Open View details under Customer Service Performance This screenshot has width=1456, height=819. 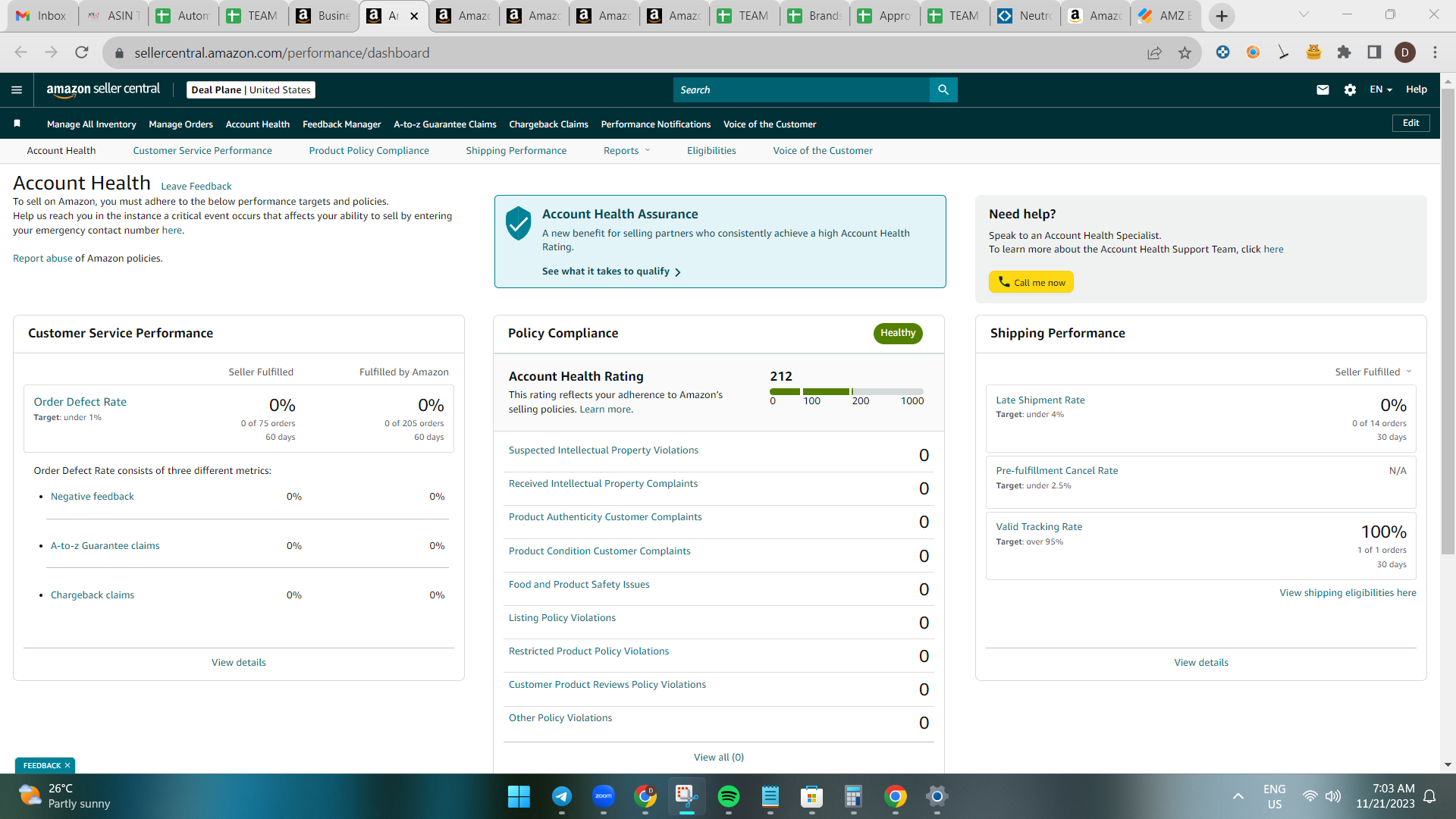coord(239,663)
